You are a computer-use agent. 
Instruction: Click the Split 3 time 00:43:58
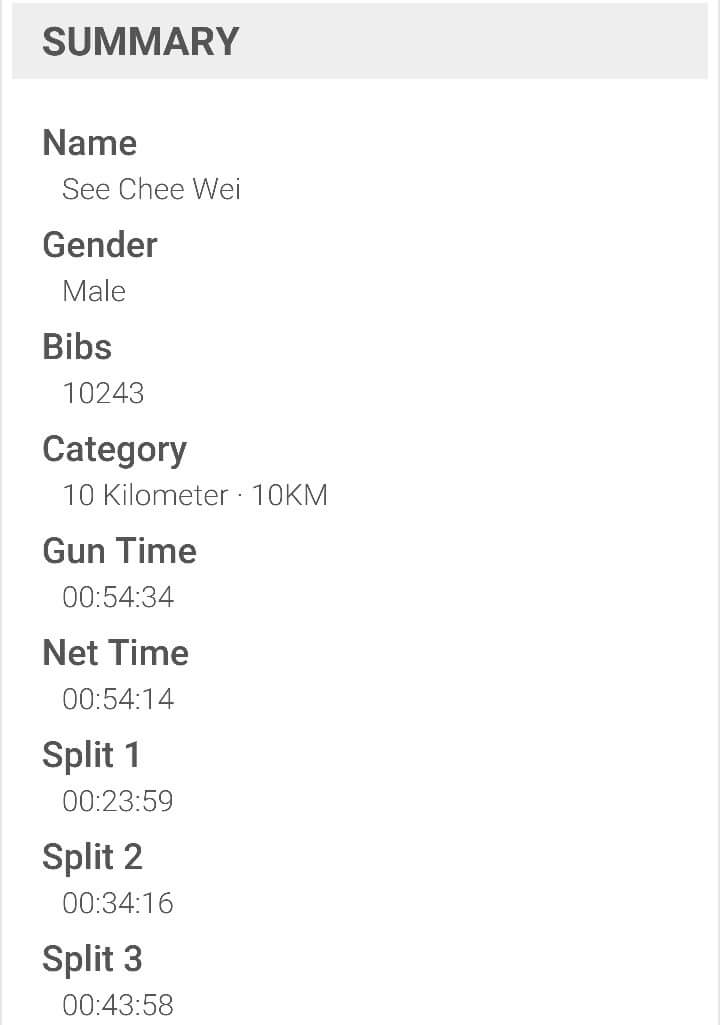118,1004
